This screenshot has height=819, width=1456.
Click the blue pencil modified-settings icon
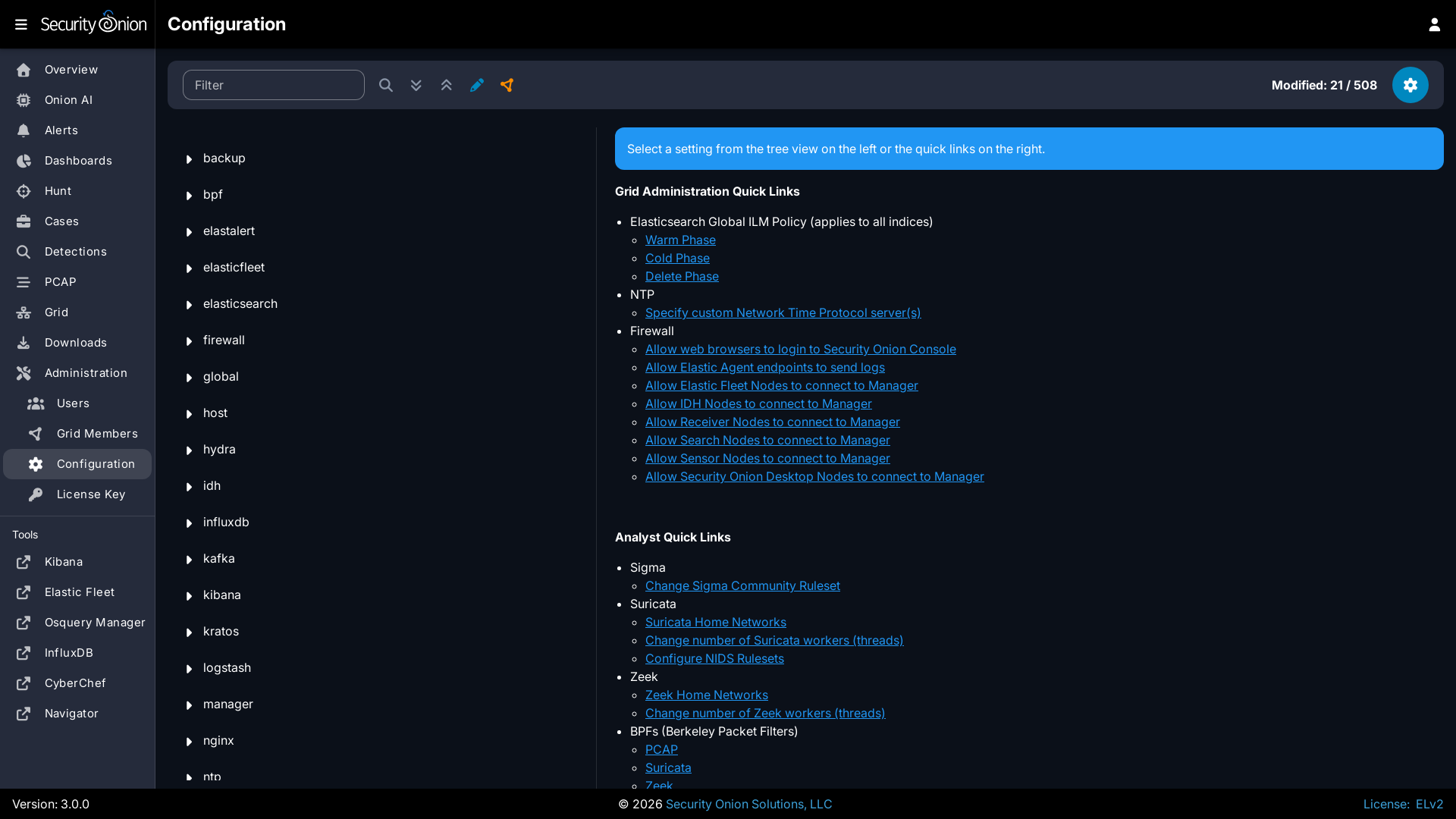click(477, 85)
